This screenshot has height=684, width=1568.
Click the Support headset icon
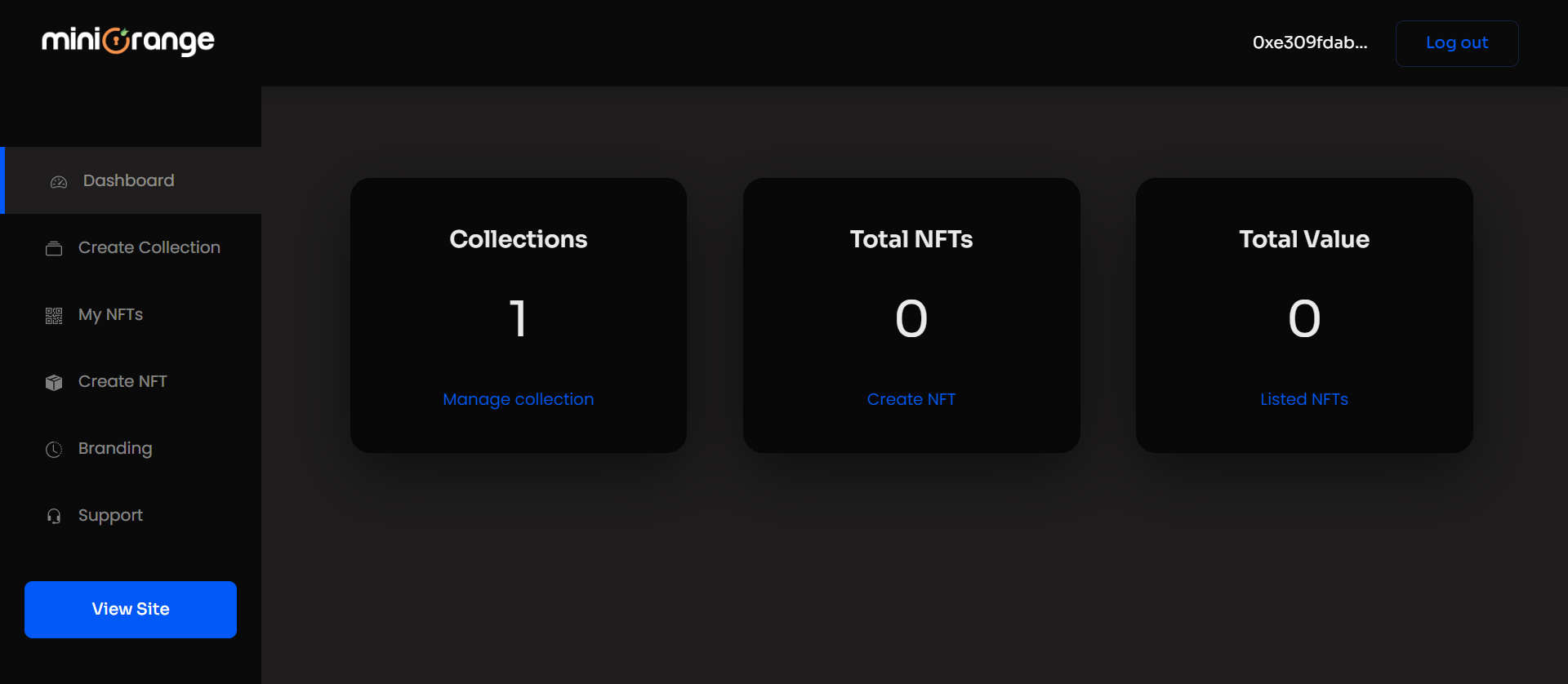tap(54, 516)
